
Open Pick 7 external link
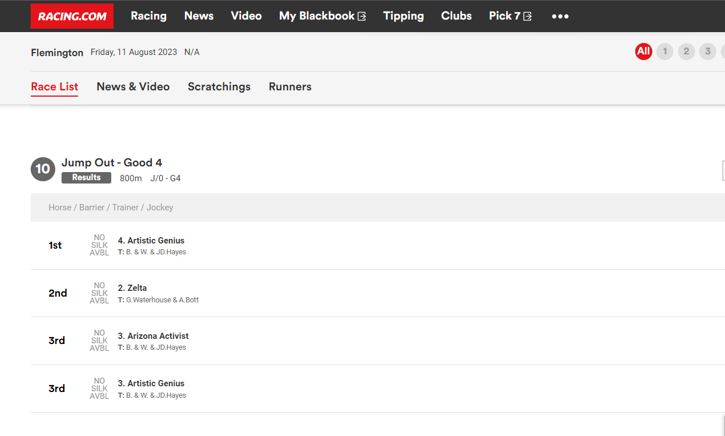[x=510, y=16]
